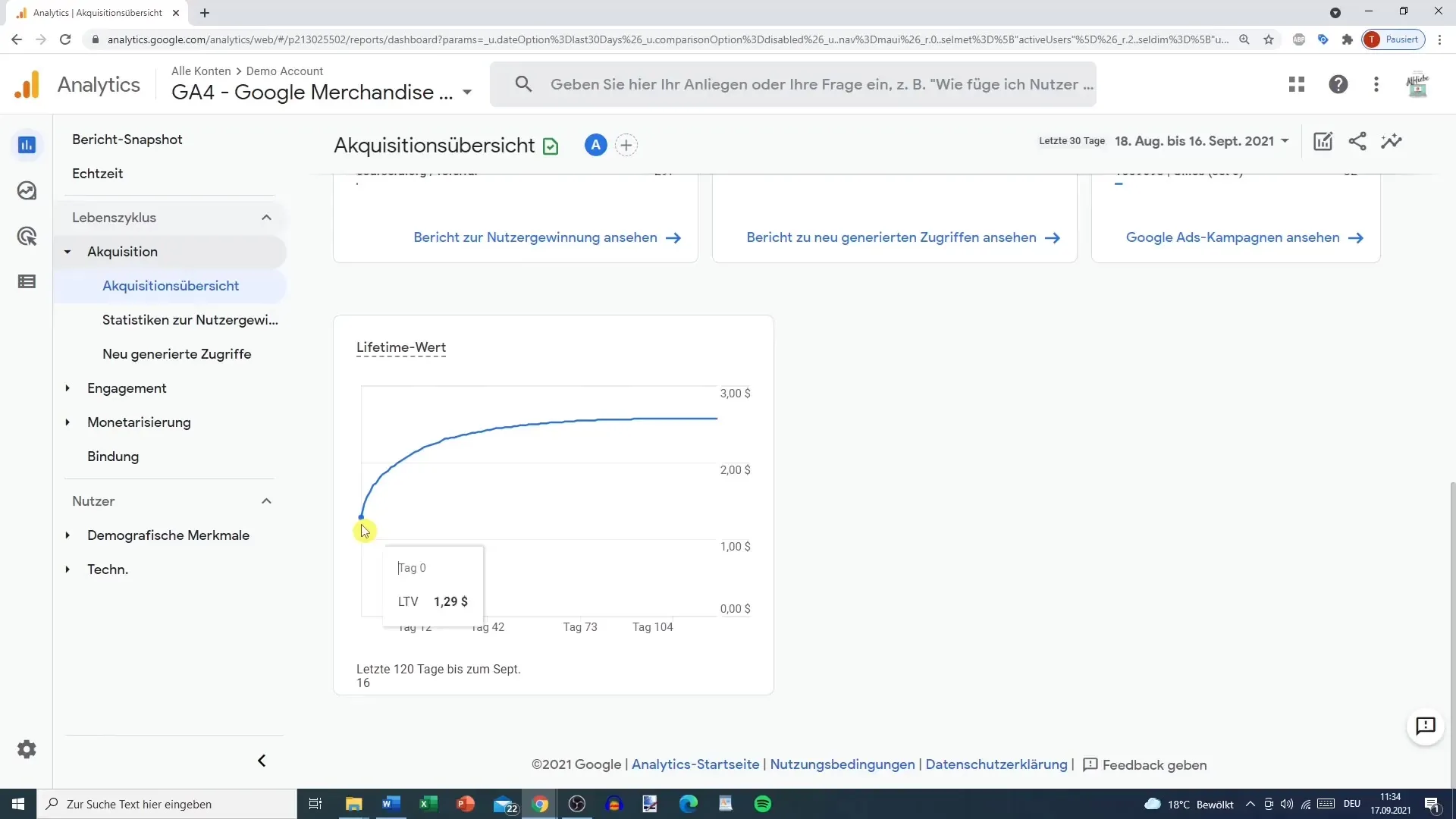Click the help question mark icon

[1338, 84]
